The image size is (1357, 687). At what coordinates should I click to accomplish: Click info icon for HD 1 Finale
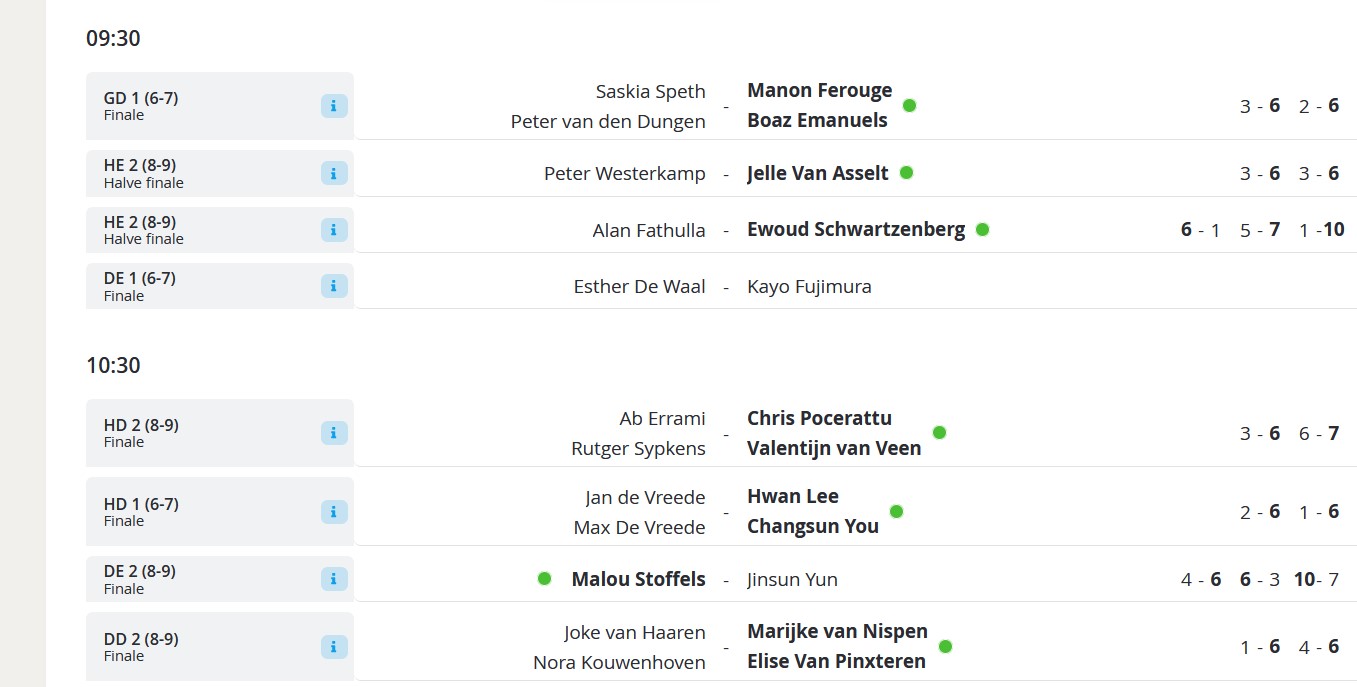pyautogui.click(x=334, y=512)
